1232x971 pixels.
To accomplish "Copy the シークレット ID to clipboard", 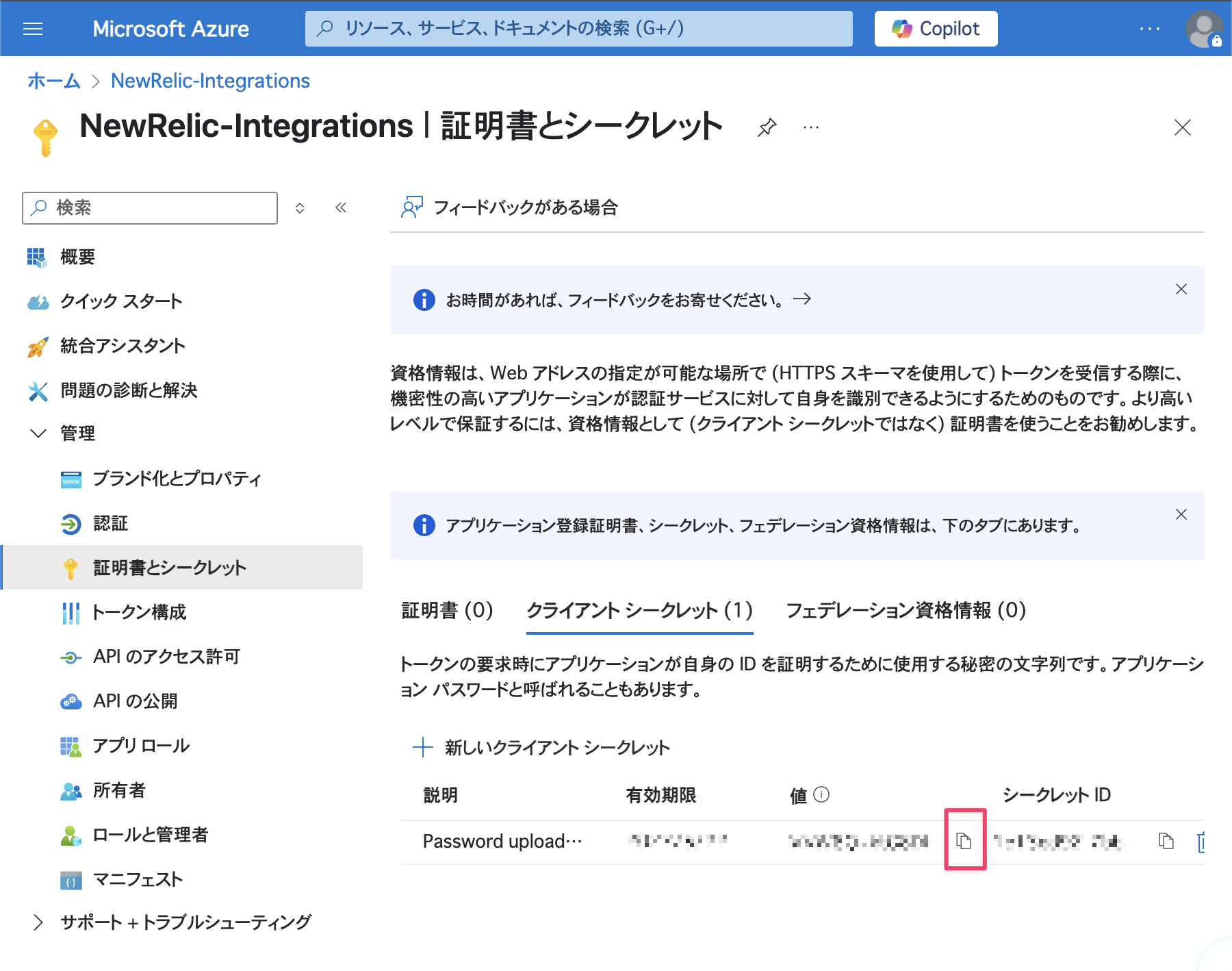I will point(1166,841).
